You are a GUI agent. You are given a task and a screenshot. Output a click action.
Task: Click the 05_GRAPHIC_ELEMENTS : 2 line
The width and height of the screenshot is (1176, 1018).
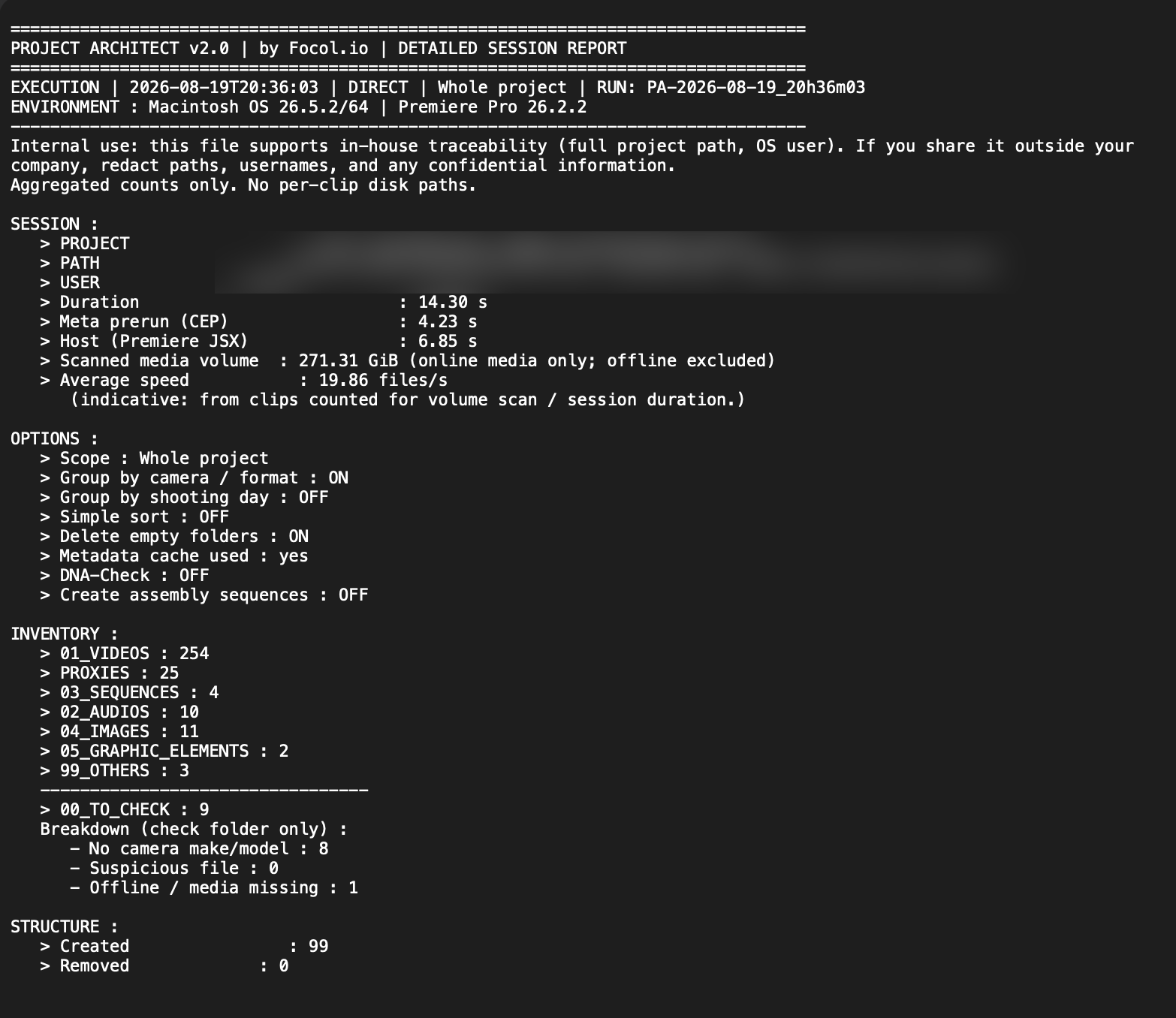click(164, 751)
